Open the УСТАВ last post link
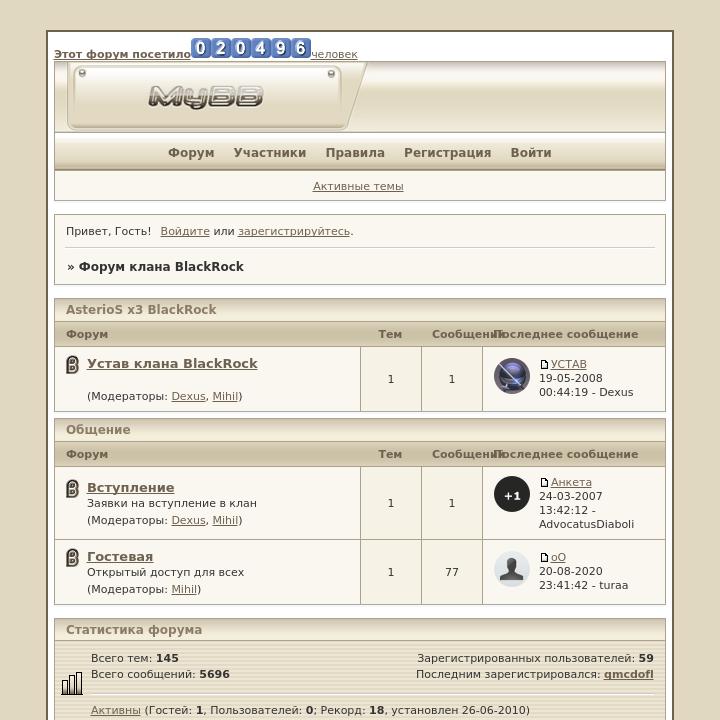Image resolution: width=720 pixels, height=720 pixels. click(568, 364)
